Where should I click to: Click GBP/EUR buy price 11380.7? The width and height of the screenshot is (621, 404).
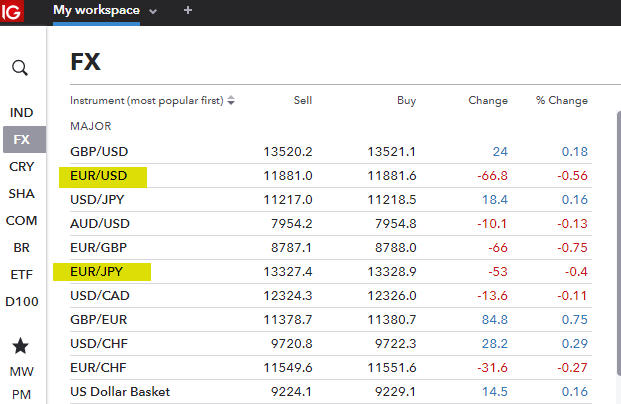(392, 320)
